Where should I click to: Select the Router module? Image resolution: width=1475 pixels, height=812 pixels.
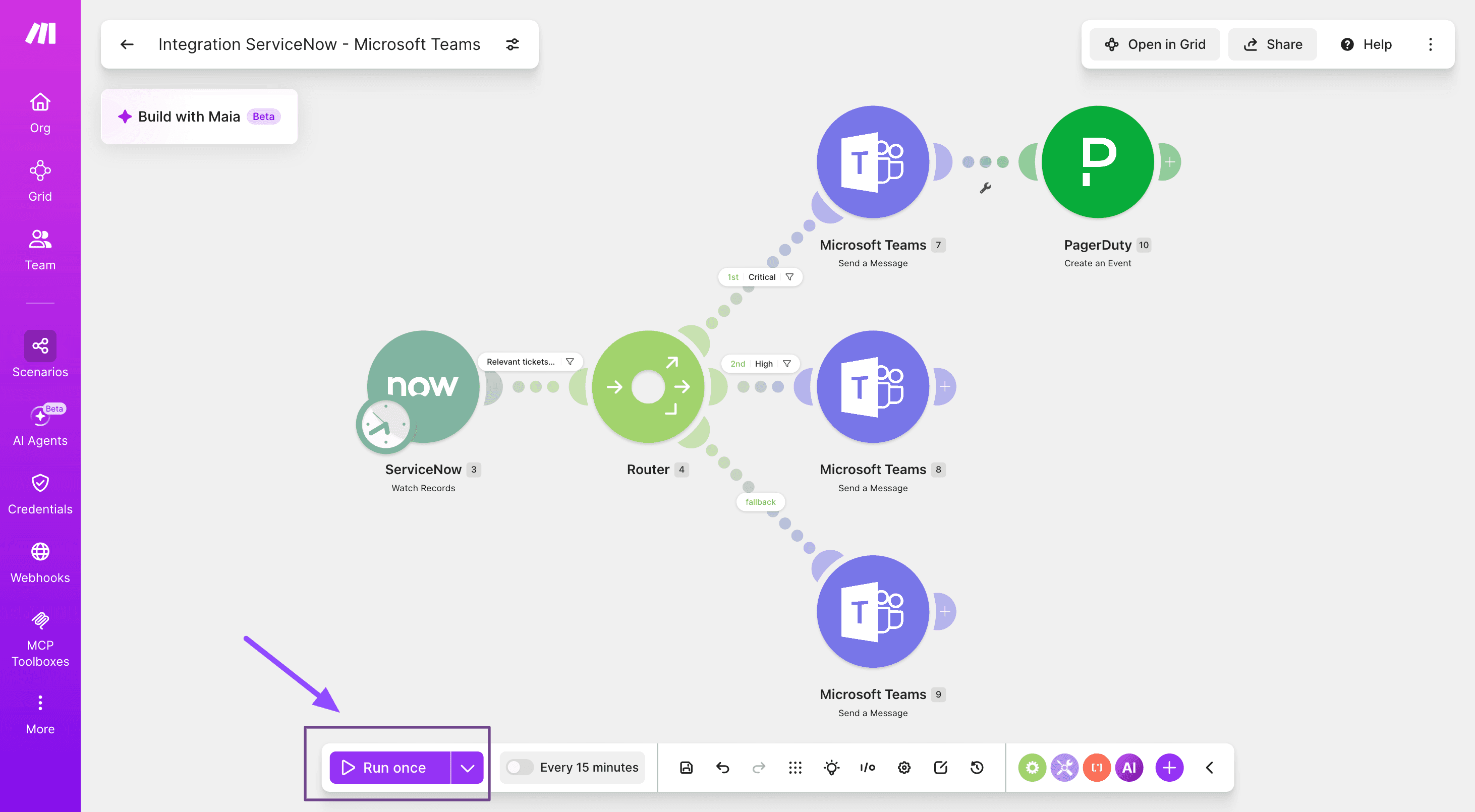tap(648, 386)
